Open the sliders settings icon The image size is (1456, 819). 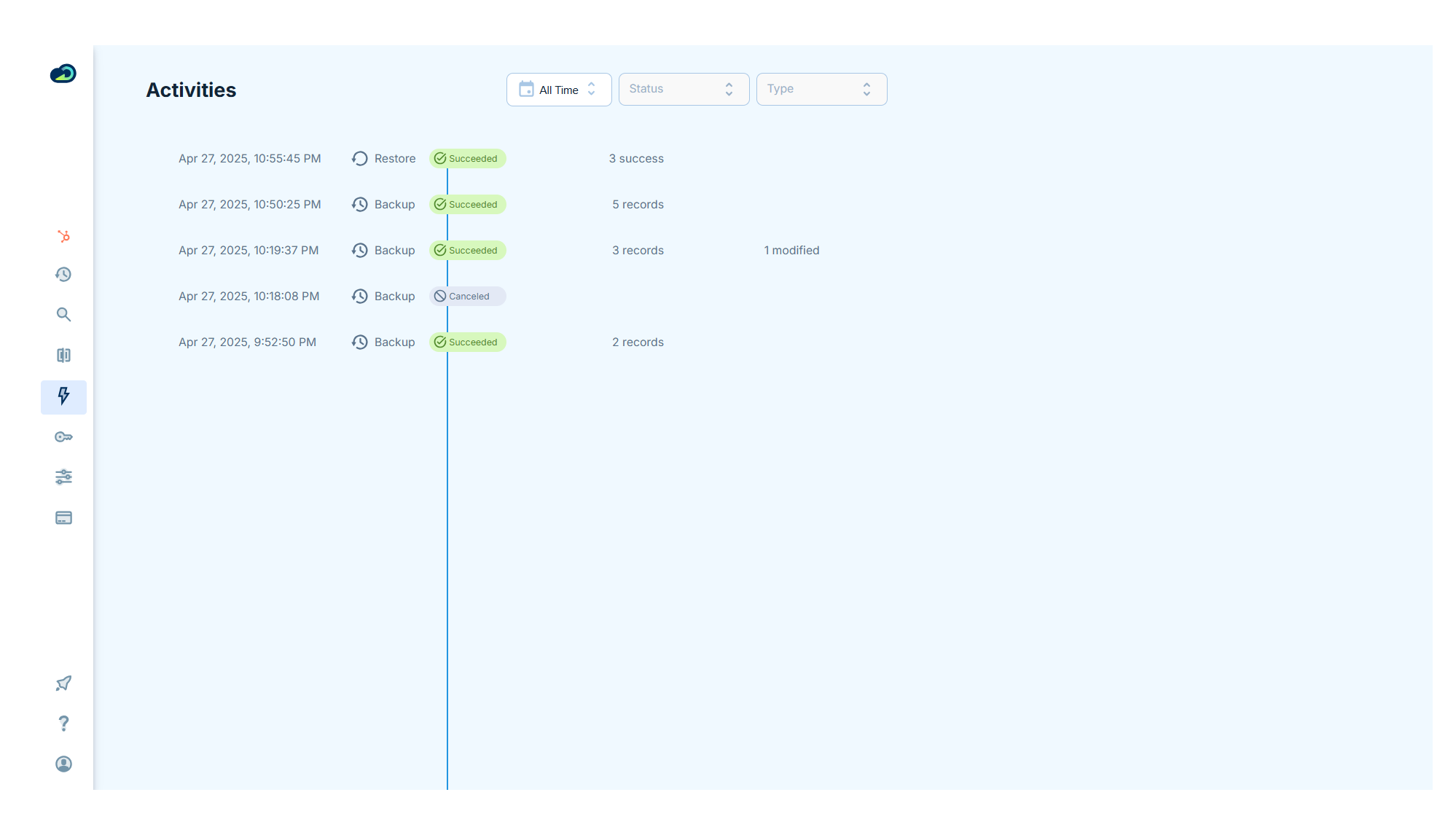pos(63,477)
